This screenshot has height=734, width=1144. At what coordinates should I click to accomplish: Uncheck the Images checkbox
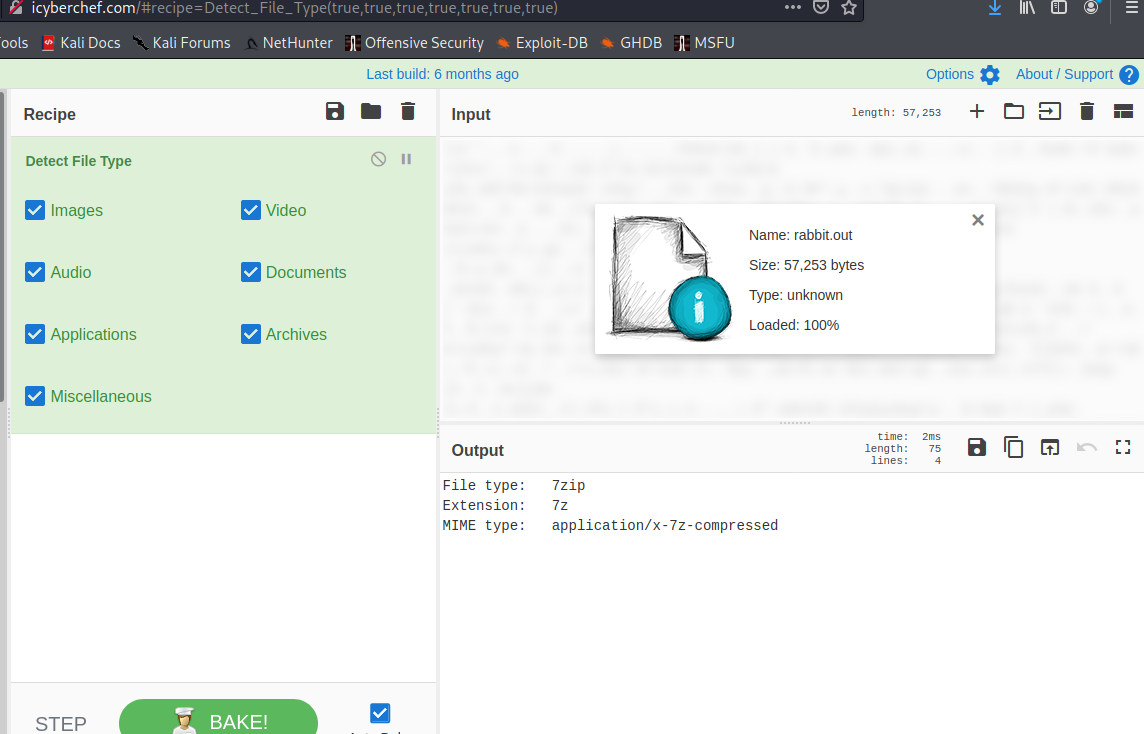[35, 210]
